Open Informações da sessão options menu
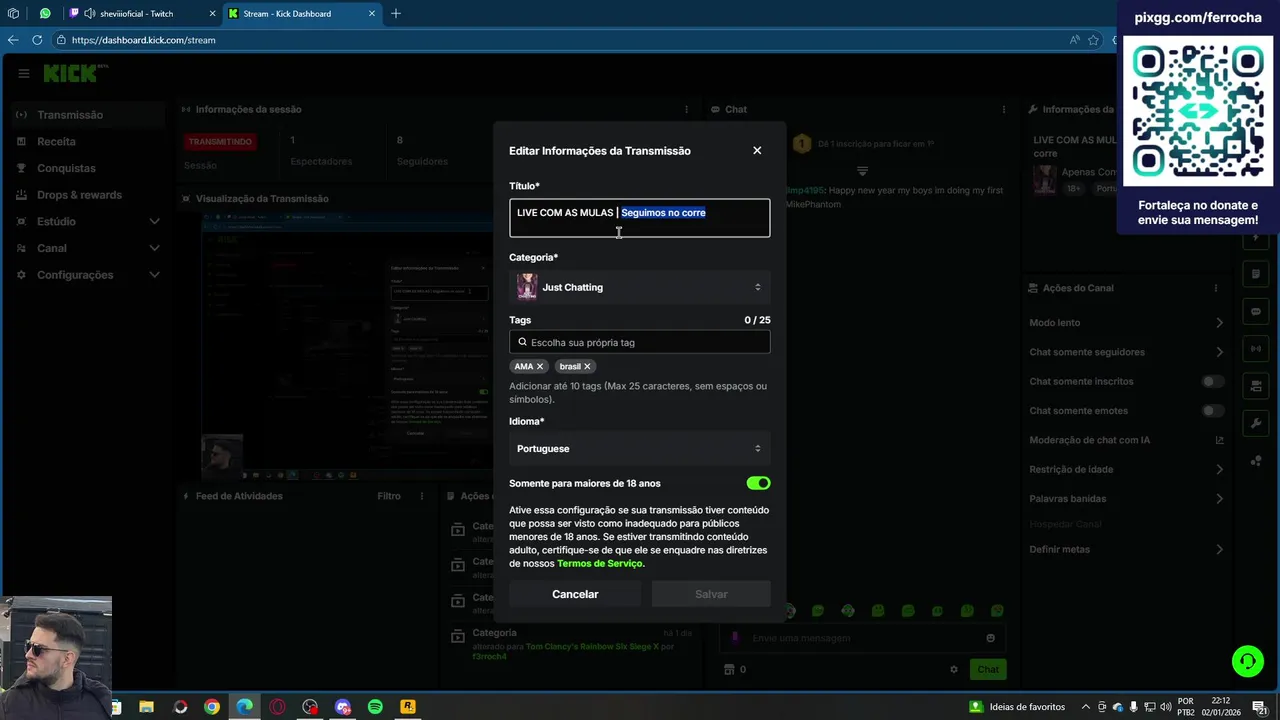The height and width of the screenshot is (720, 1280). click(x=686, y=109)
